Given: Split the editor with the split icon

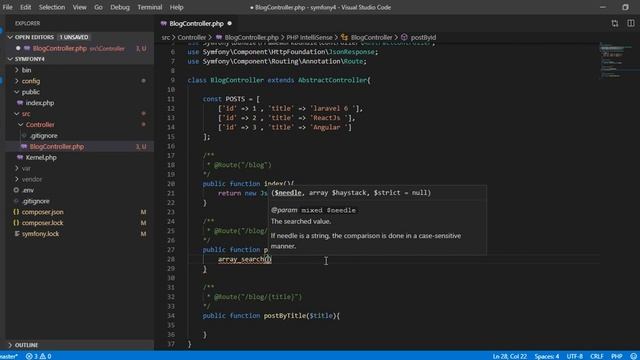Looking at the screenshot, I should point(631,24).
